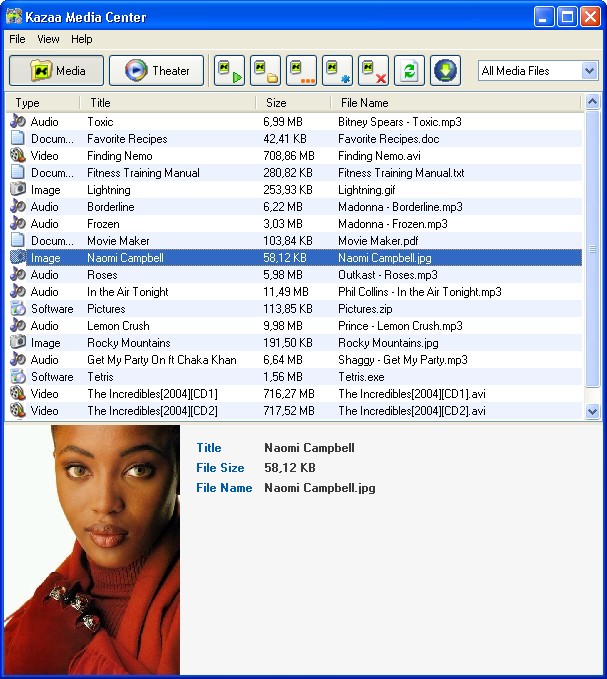Sort the list by Title column
Viewport: 607px width, 679px height.
pos(168,103)
